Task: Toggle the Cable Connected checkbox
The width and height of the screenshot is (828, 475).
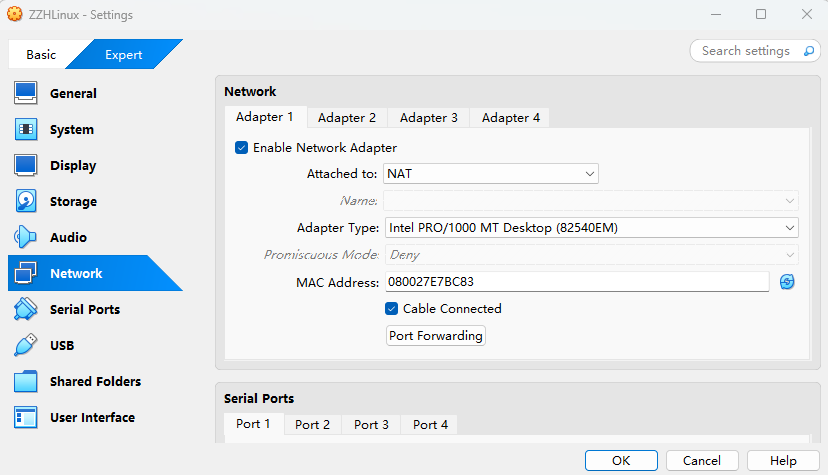Action: pos(393,309)
